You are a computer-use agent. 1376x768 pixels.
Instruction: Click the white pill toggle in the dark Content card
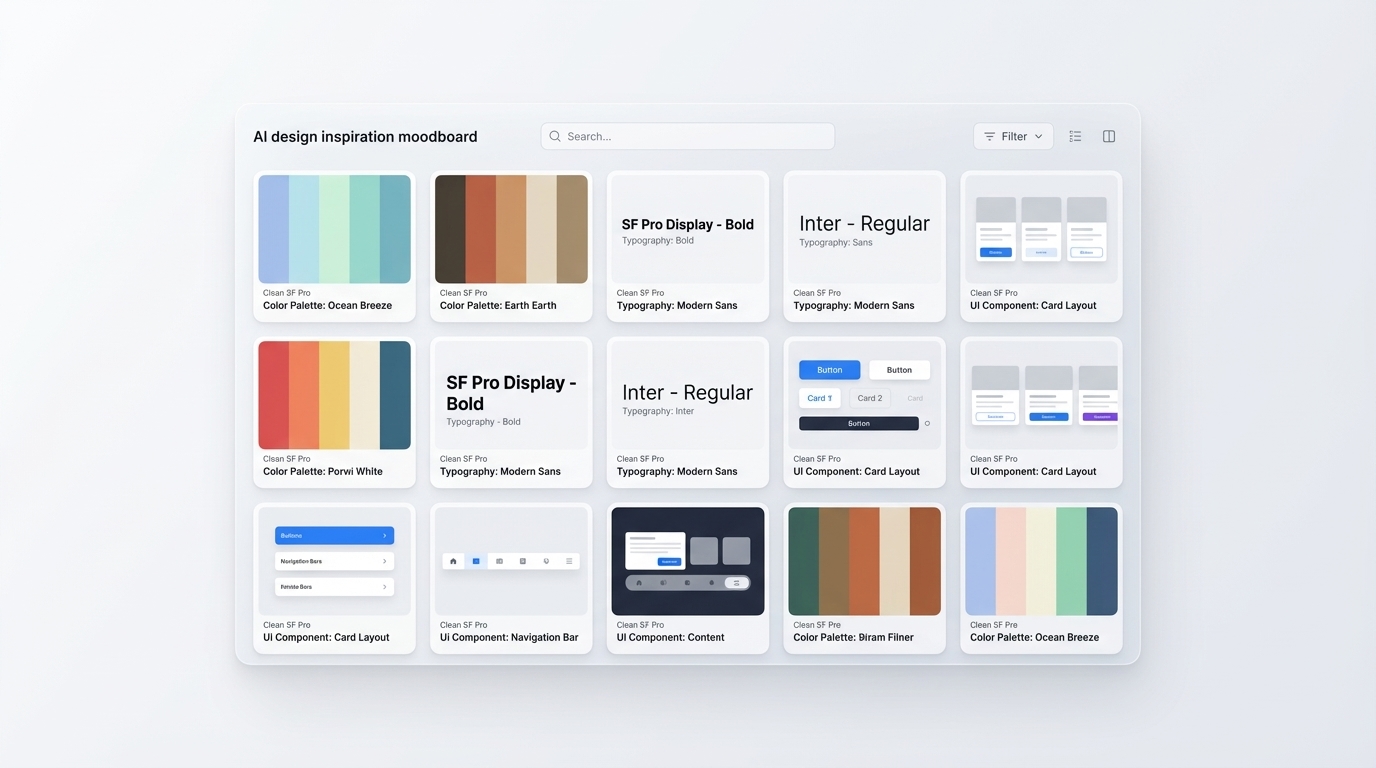(x=737, y=583)
